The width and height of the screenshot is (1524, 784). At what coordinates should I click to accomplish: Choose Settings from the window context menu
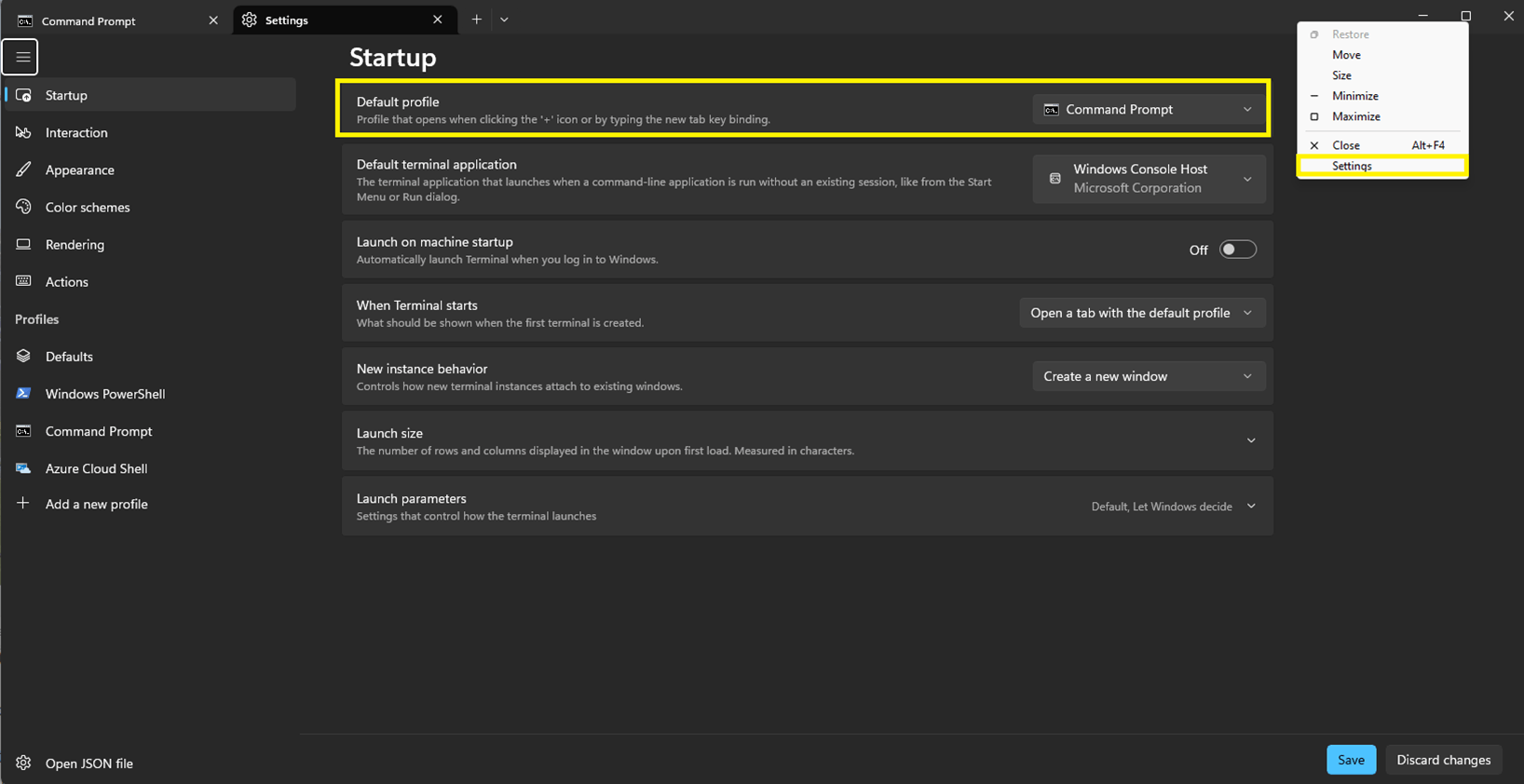pyautogui.click(x=1352, y=166)
